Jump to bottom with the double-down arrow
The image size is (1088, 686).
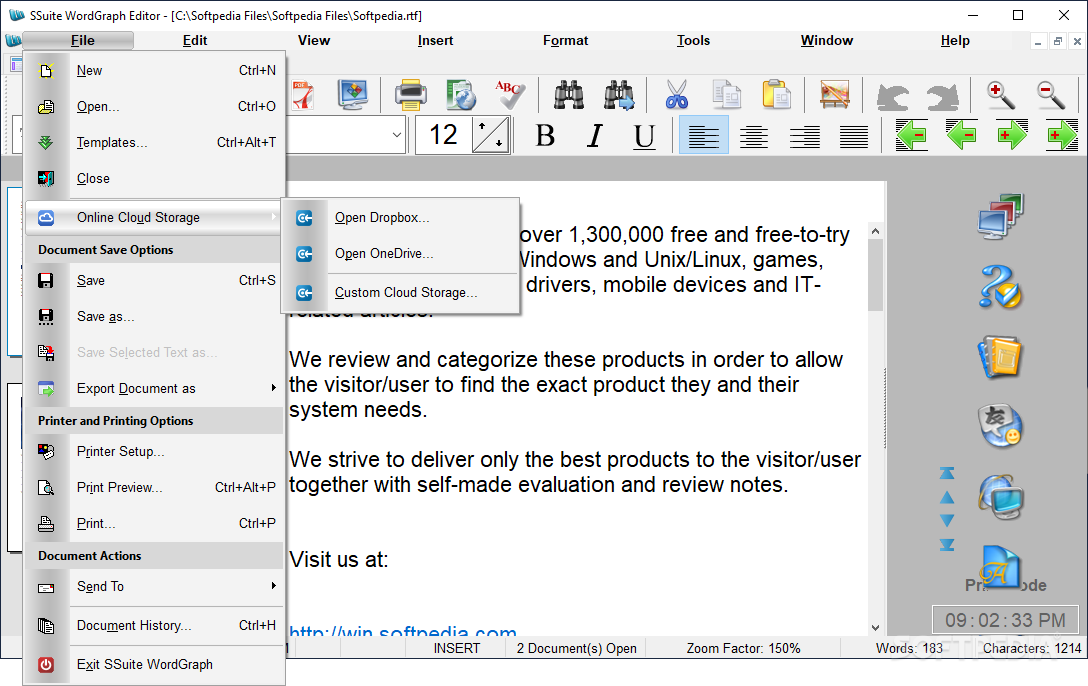pyautogui.click(x=947, y=544)
